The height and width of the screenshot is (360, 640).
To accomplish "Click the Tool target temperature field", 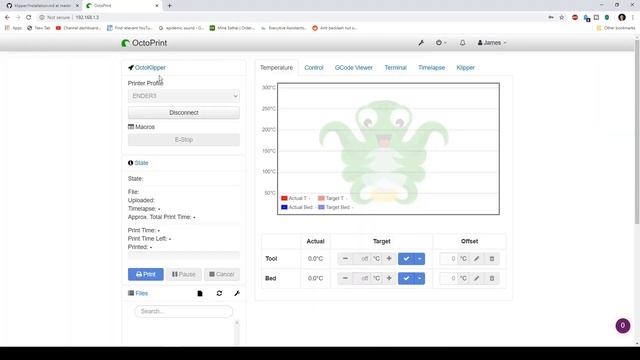I will point(361,259).
